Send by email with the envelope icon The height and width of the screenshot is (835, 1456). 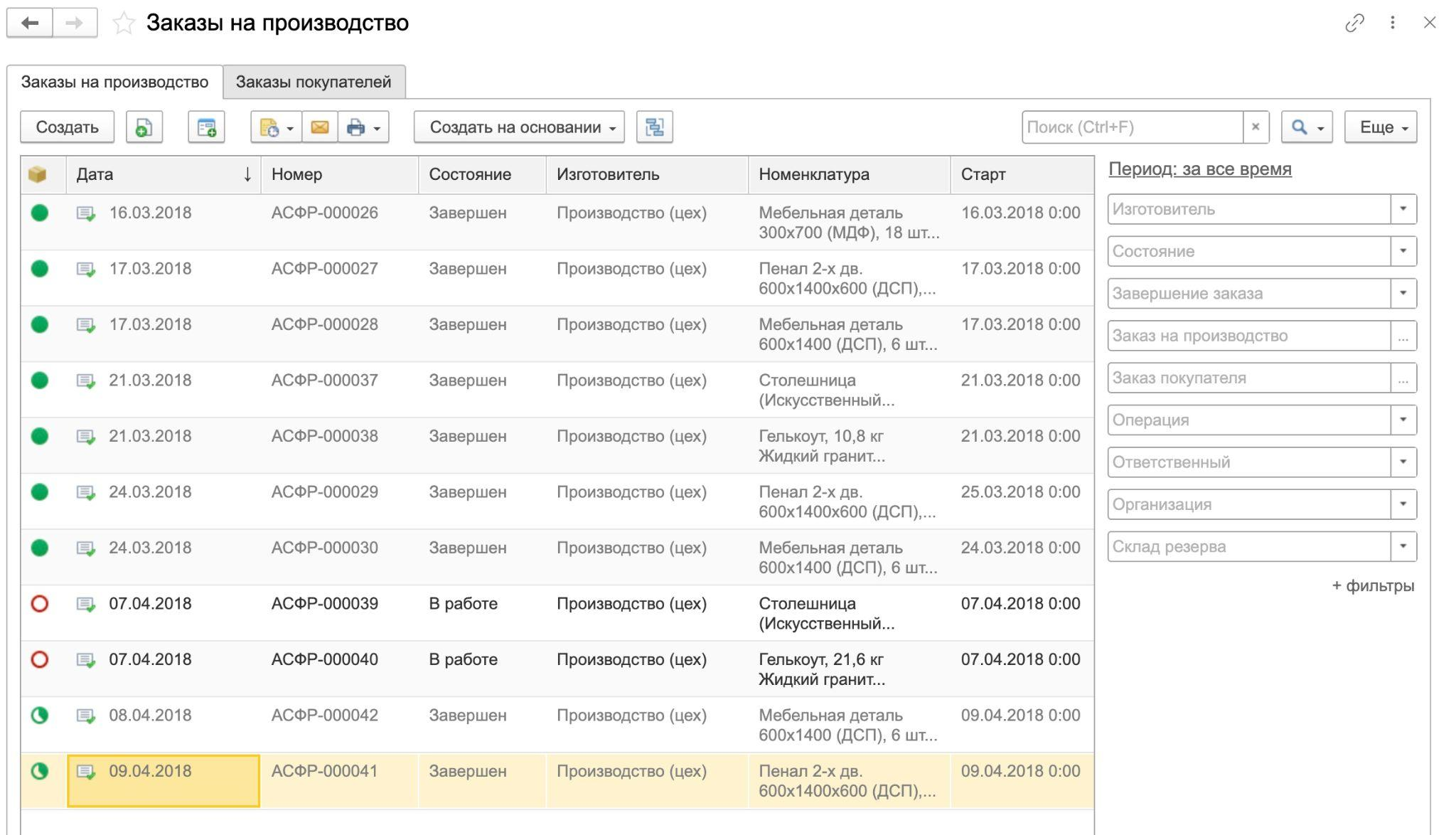pyautogui.click(x=320, y=127)
